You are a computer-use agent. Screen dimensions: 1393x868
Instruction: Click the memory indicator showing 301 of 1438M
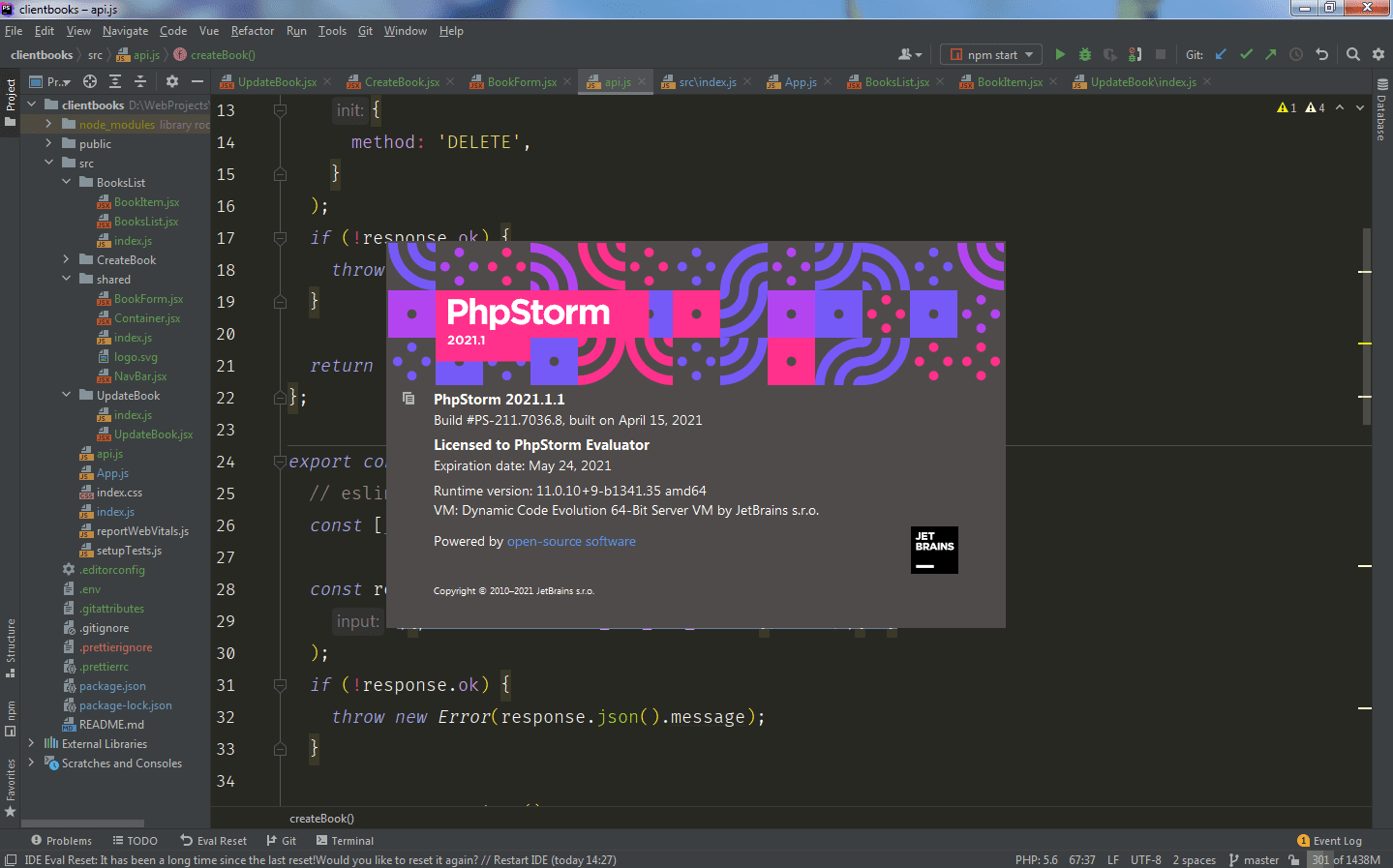tap(1347, 859)
